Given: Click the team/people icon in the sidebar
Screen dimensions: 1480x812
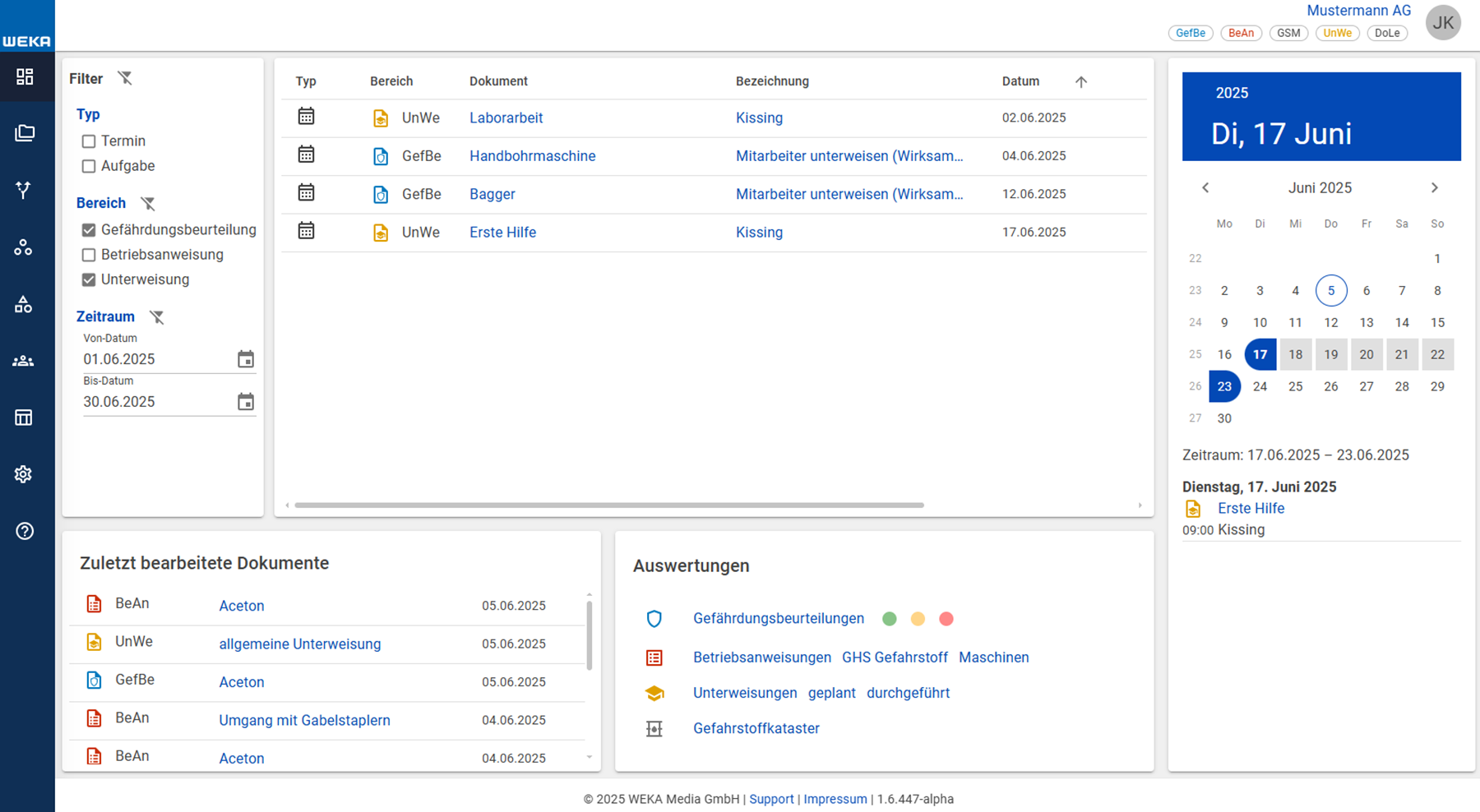Looking at the screenshot, I should (24, 360).
